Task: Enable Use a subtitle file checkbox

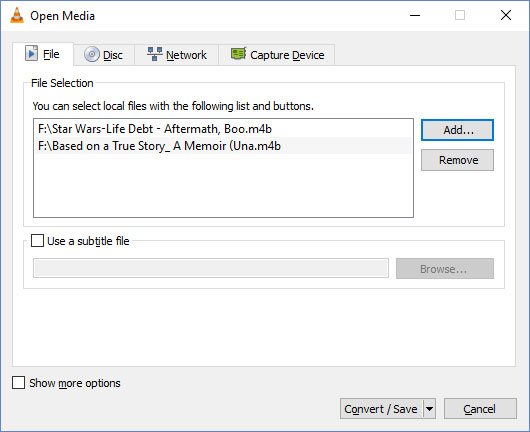Action: 37,241
